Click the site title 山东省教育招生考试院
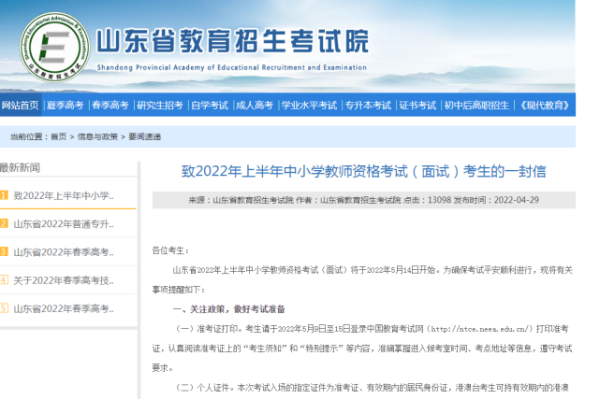Screen dimensions: 600x399 point(232,40)
